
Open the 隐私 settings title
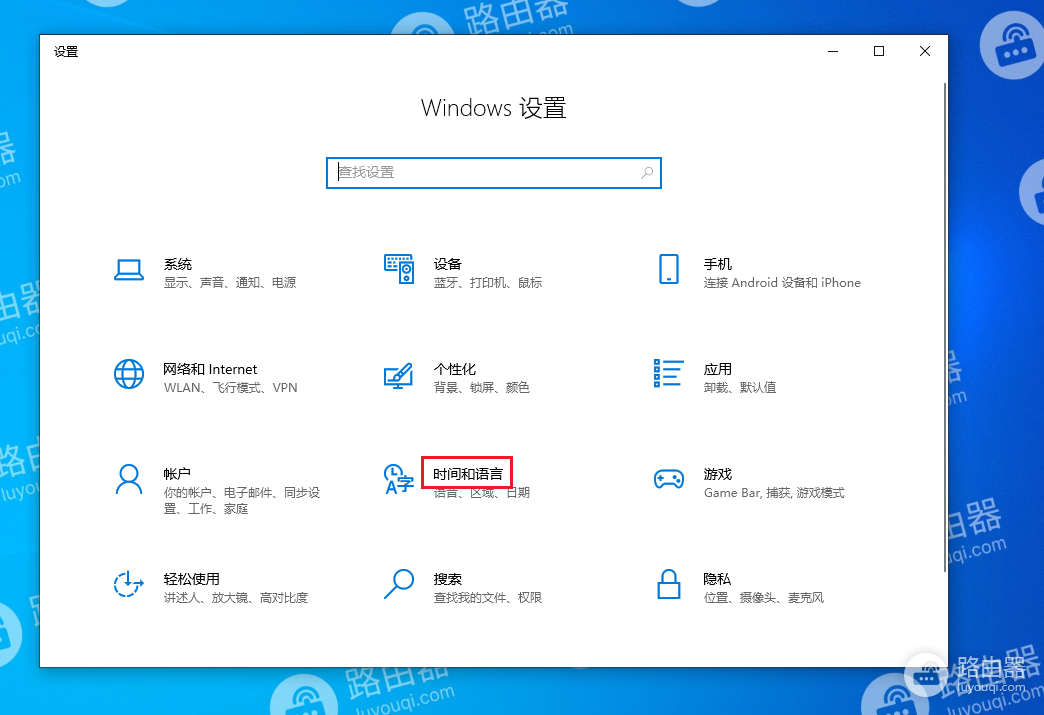point(717,579)
